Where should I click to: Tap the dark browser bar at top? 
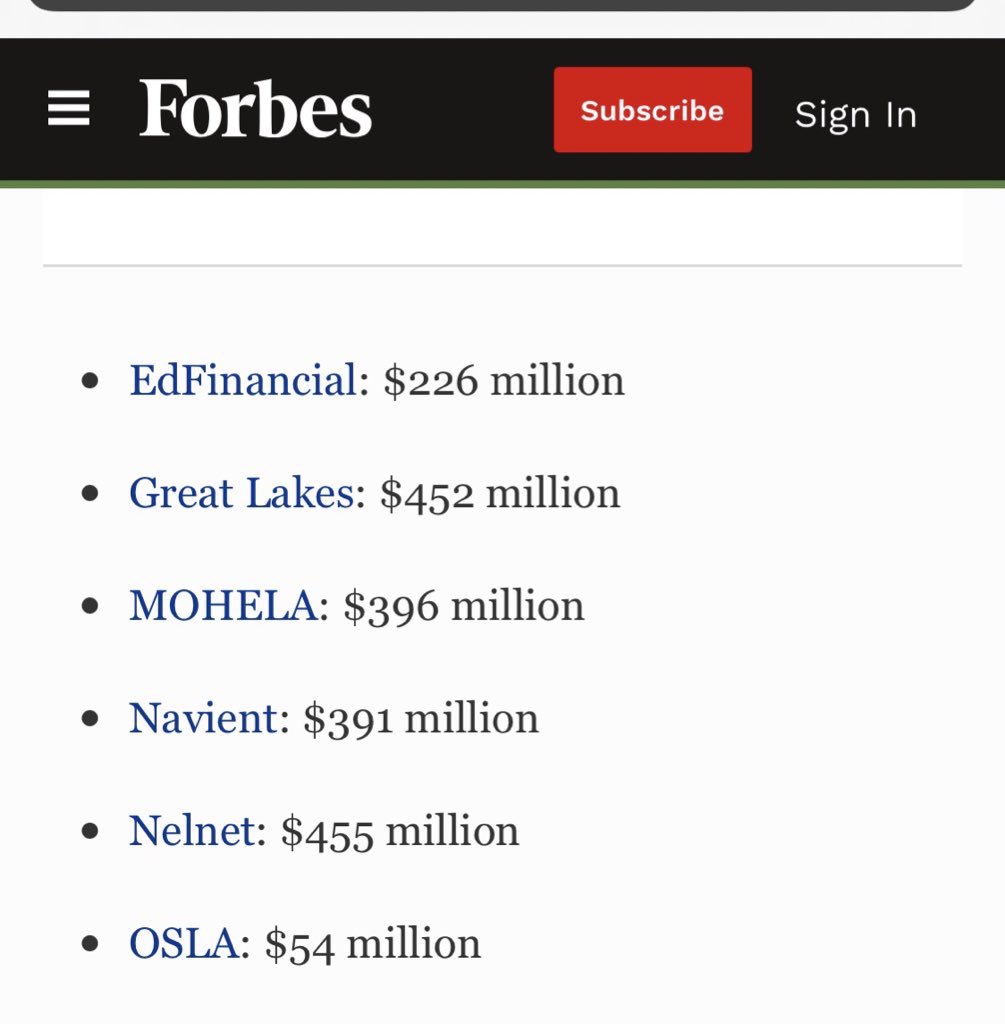(502, 5)
